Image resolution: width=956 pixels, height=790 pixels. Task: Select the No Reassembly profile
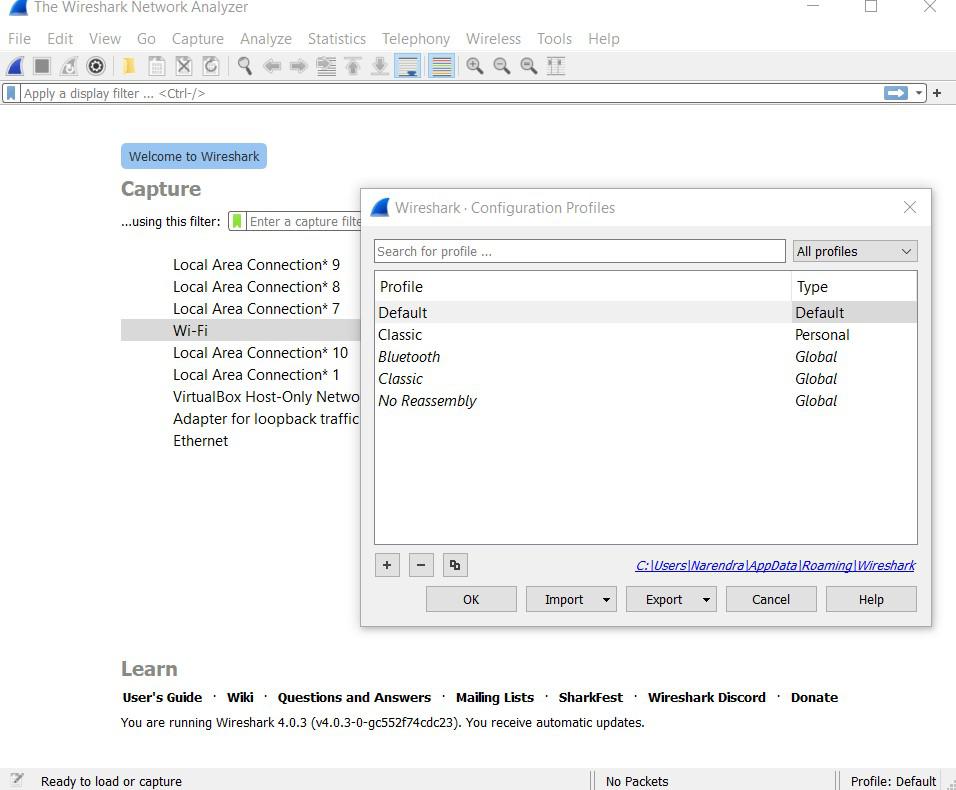pos(646,400)
